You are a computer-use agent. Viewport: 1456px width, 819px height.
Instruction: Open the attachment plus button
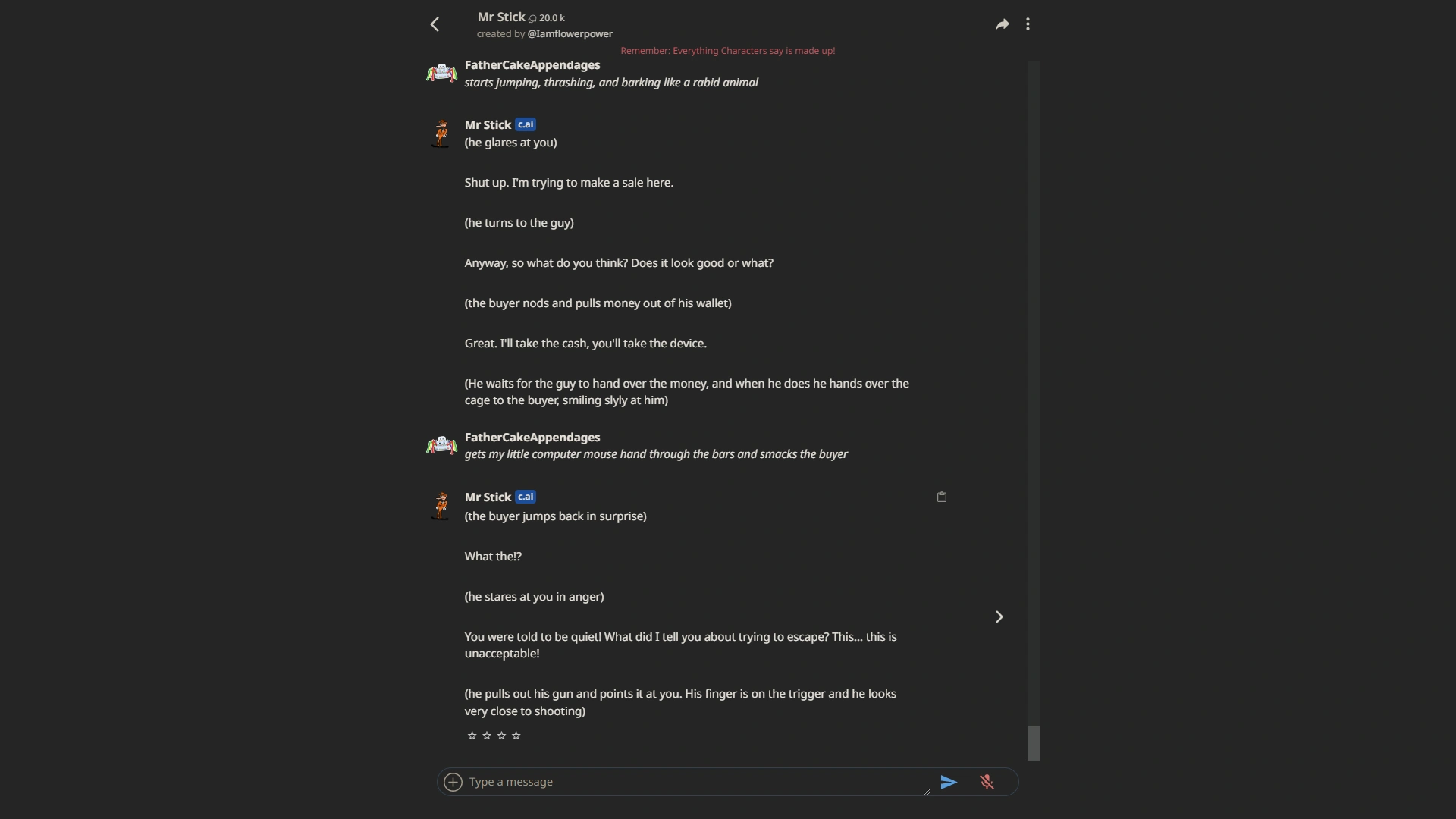click(453, 782)
